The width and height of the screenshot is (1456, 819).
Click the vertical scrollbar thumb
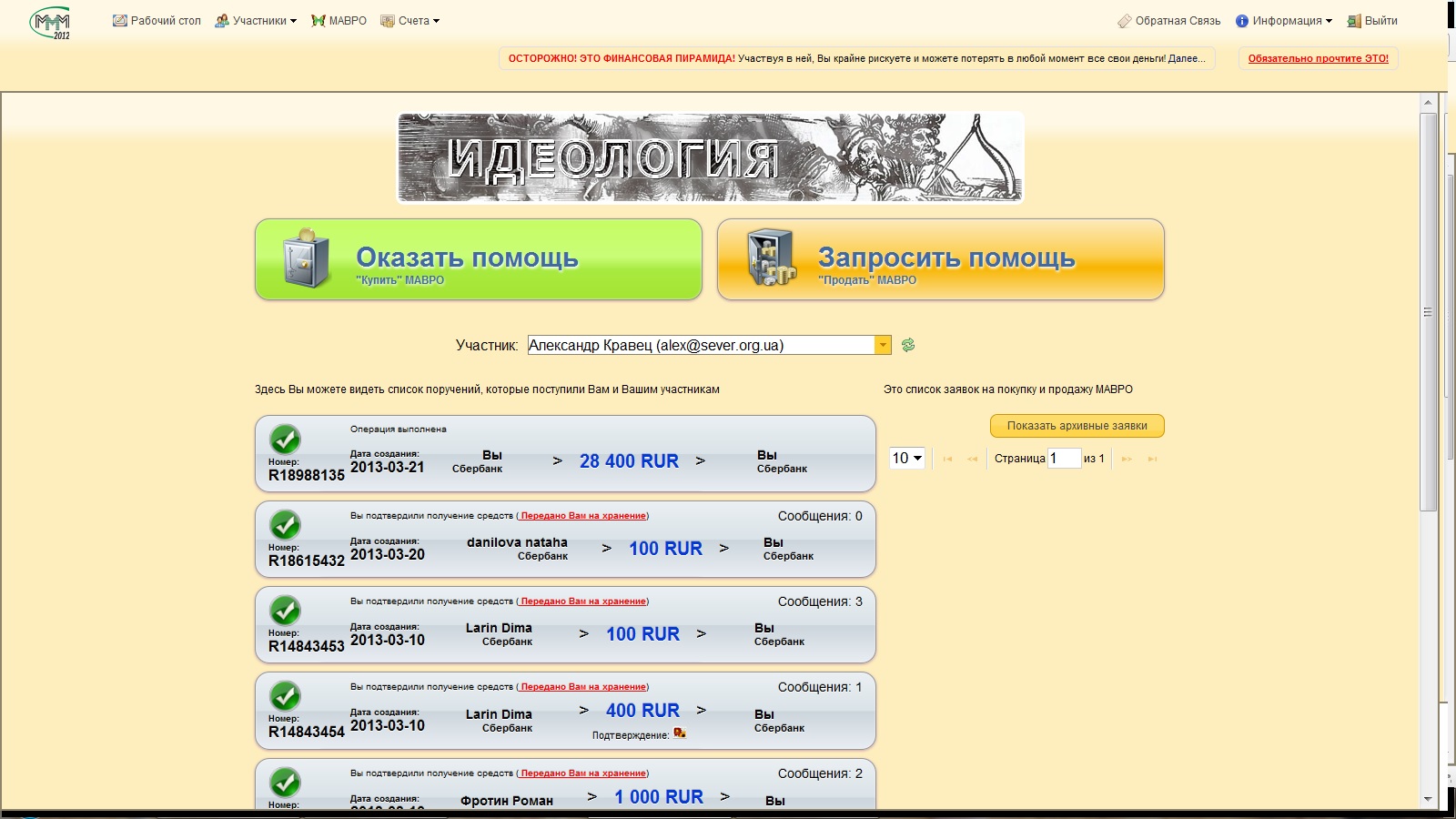tap(1428, 312)
